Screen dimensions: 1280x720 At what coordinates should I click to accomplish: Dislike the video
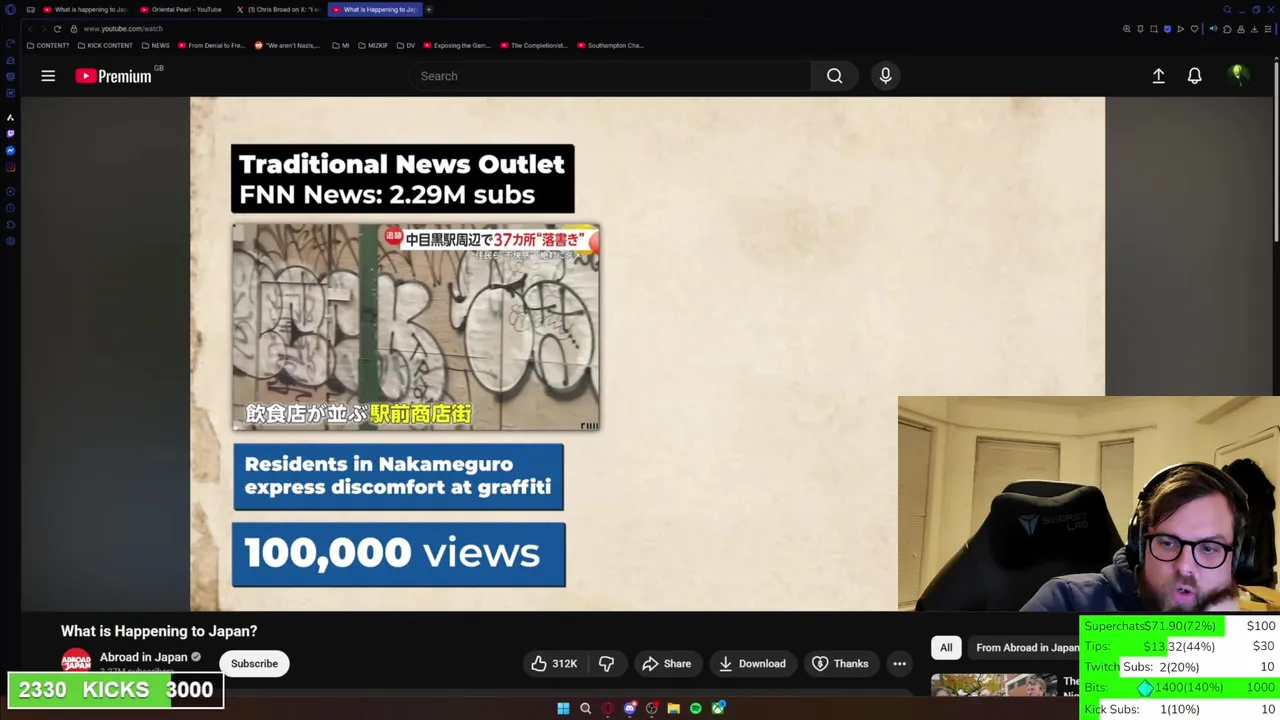point(606,664)
